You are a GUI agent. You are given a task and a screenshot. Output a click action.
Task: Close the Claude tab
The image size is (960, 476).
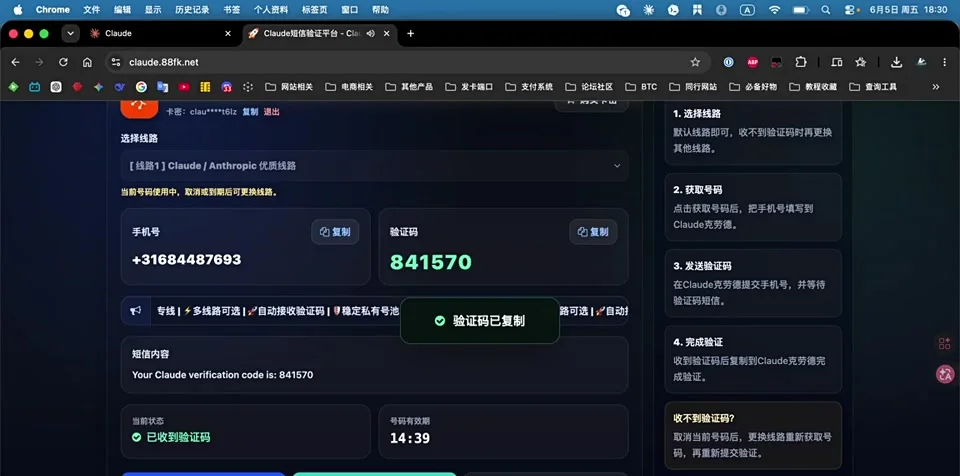[228, 34]
